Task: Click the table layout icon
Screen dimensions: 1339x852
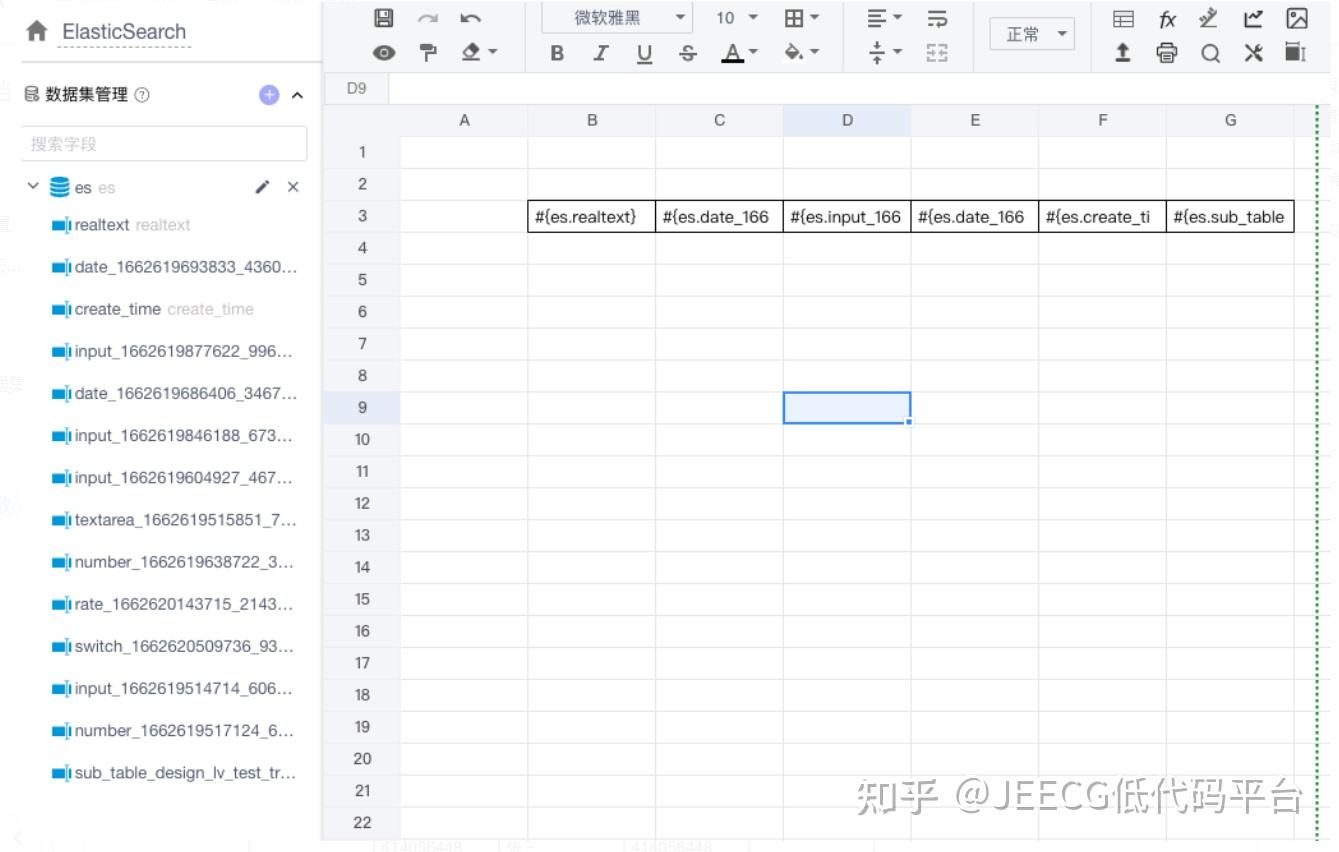Action: [1123, 18]
